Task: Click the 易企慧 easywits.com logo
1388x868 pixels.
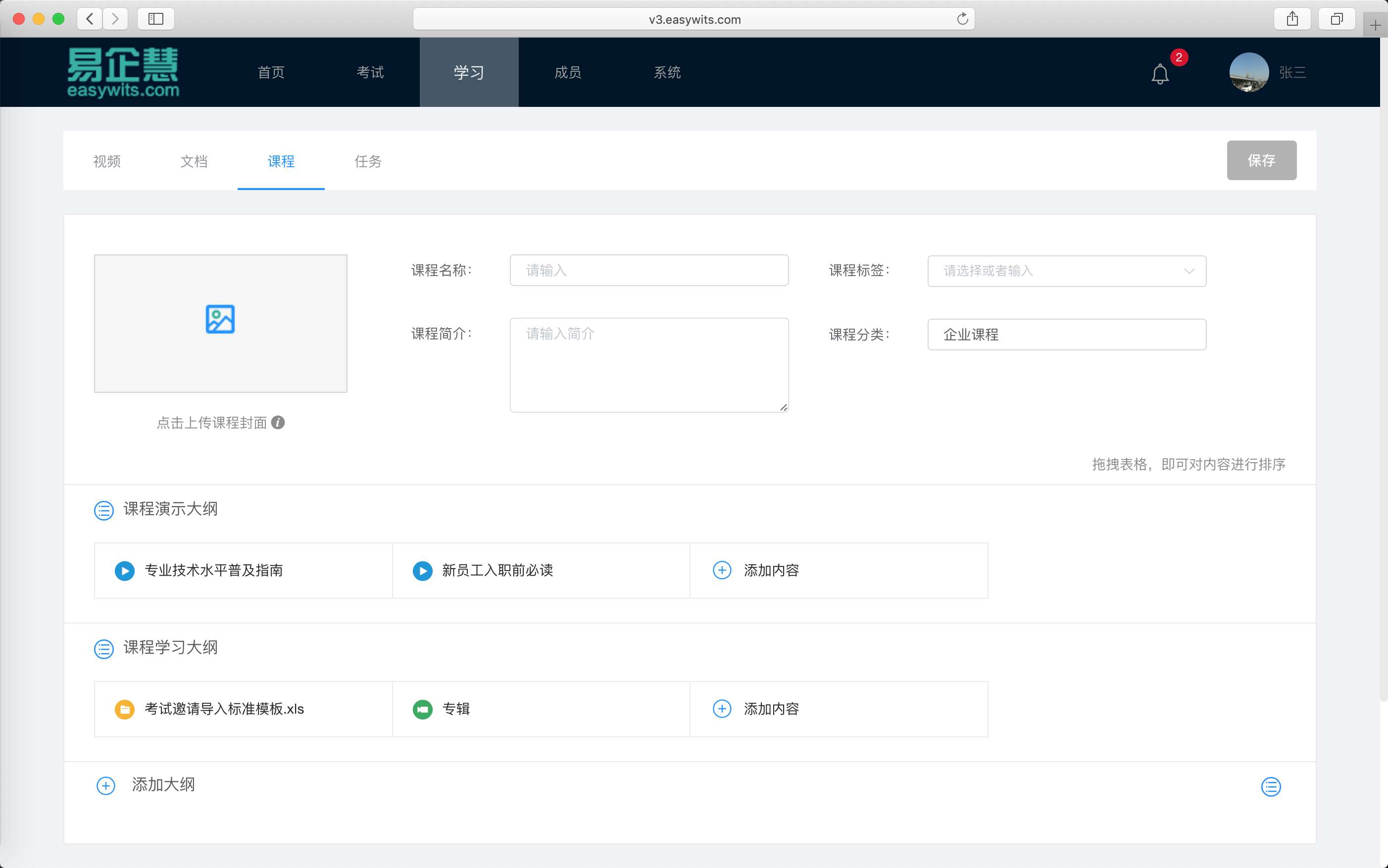Action: tap(123, 72)
